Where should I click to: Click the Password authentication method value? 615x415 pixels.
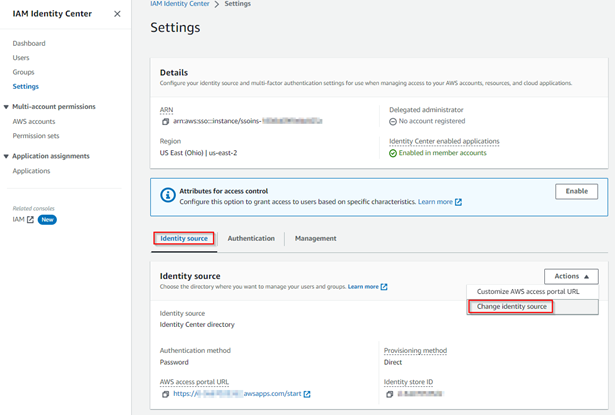pos(174,362)
